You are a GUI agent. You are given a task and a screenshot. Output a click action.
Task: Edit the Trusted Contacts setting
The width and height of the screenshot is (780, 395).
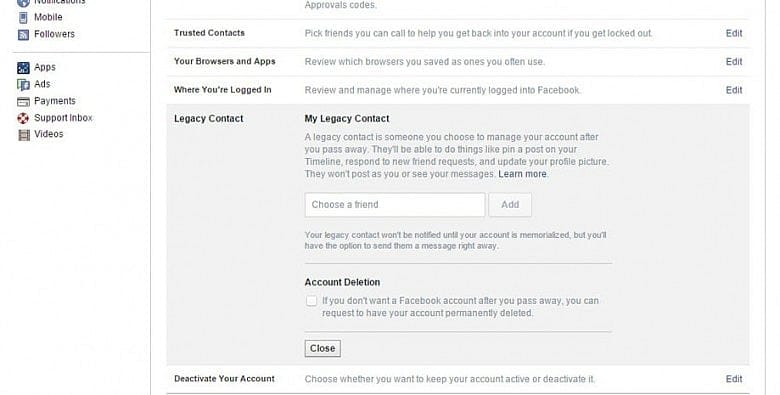click(734, 33)
